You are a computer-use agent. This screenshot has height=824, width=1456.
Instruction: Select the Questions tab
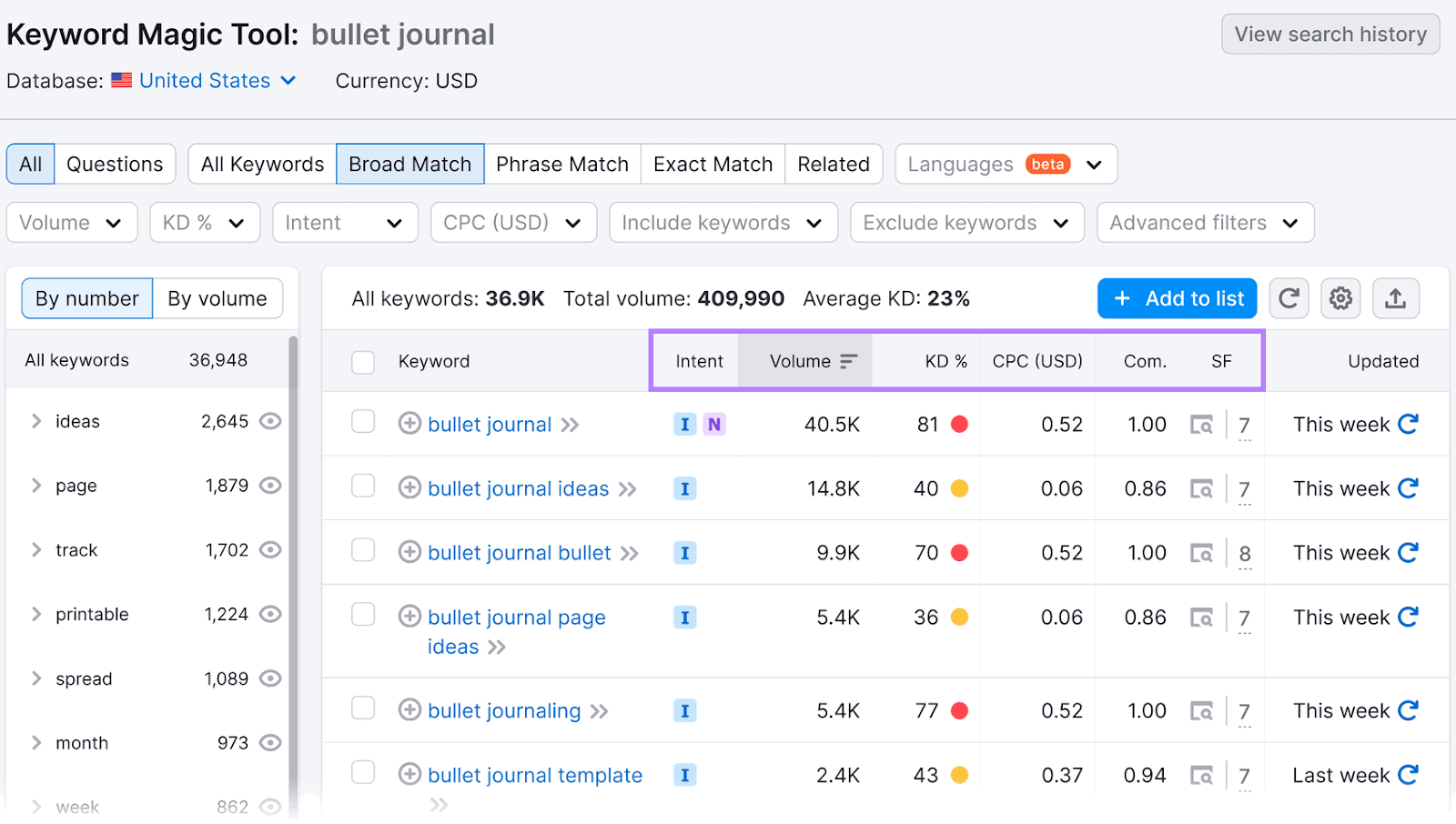(115, 164)
